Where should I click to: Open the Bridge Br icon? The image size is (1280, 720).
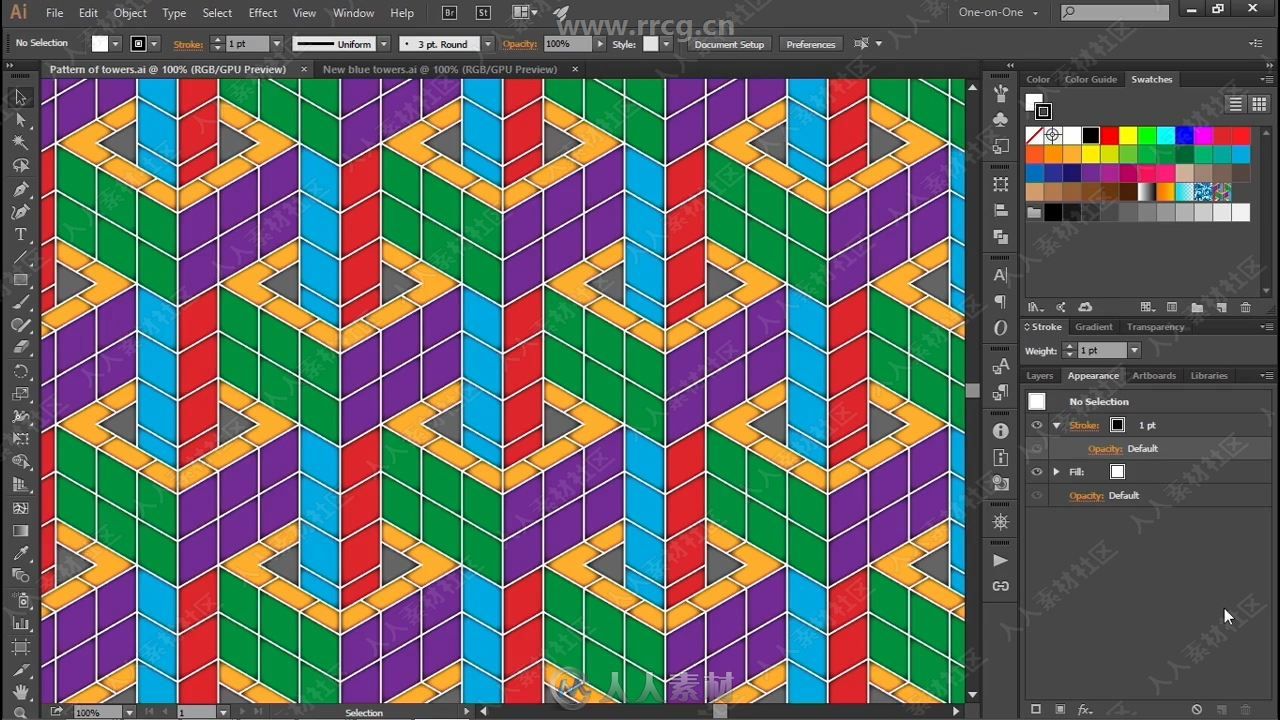coord(450,13)
